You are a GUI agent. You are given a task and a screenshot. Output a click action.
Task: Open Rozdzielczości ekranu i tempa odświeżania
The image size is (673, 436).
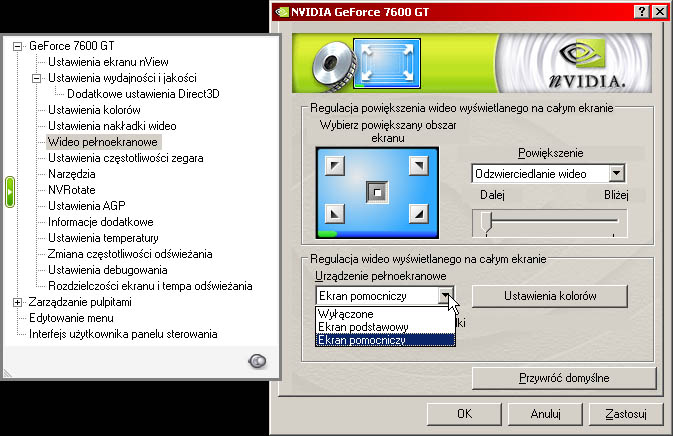pyautogui.click(x=150, y=286)
